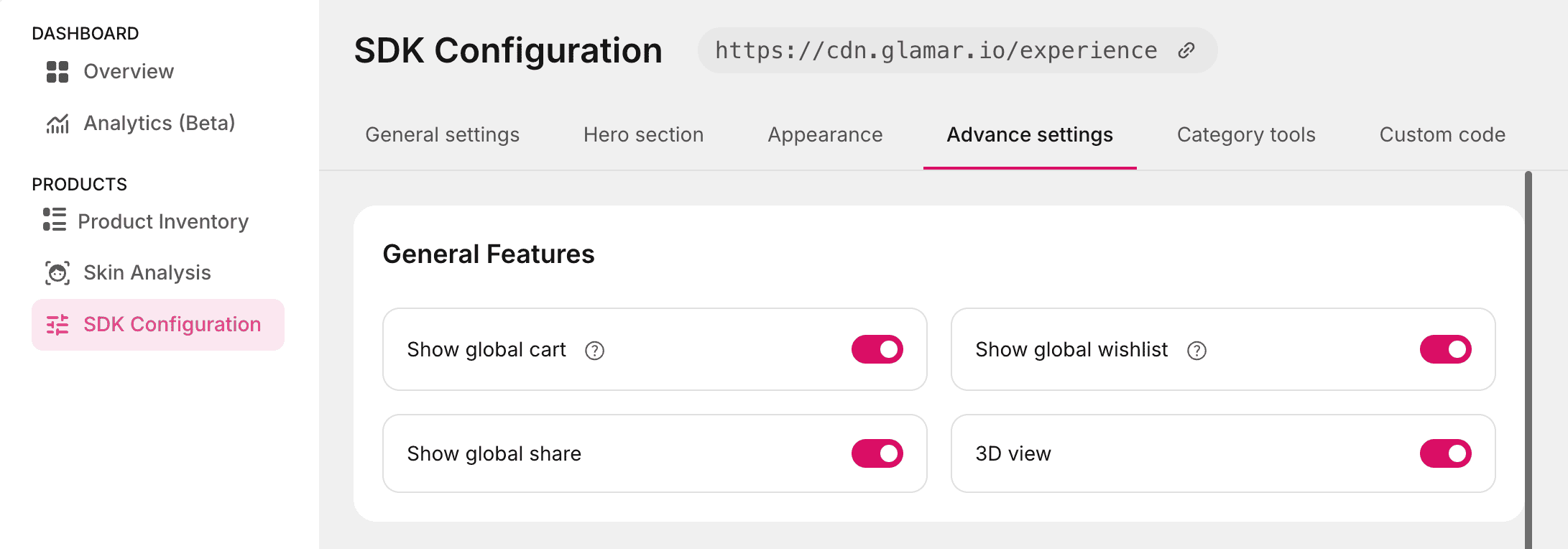The height and width of the screenshot is (549, 1568).
Task: Click the cdn.glamar.io experience URL
Action: (936, 50)
